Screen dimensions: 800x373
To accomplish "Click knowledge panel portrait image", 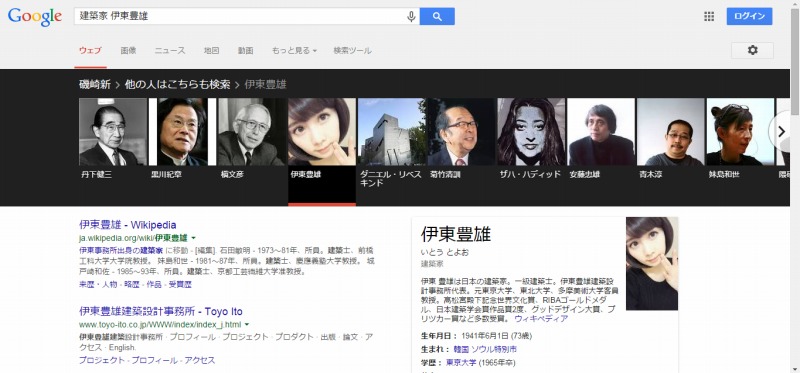I will pos(652,264).
